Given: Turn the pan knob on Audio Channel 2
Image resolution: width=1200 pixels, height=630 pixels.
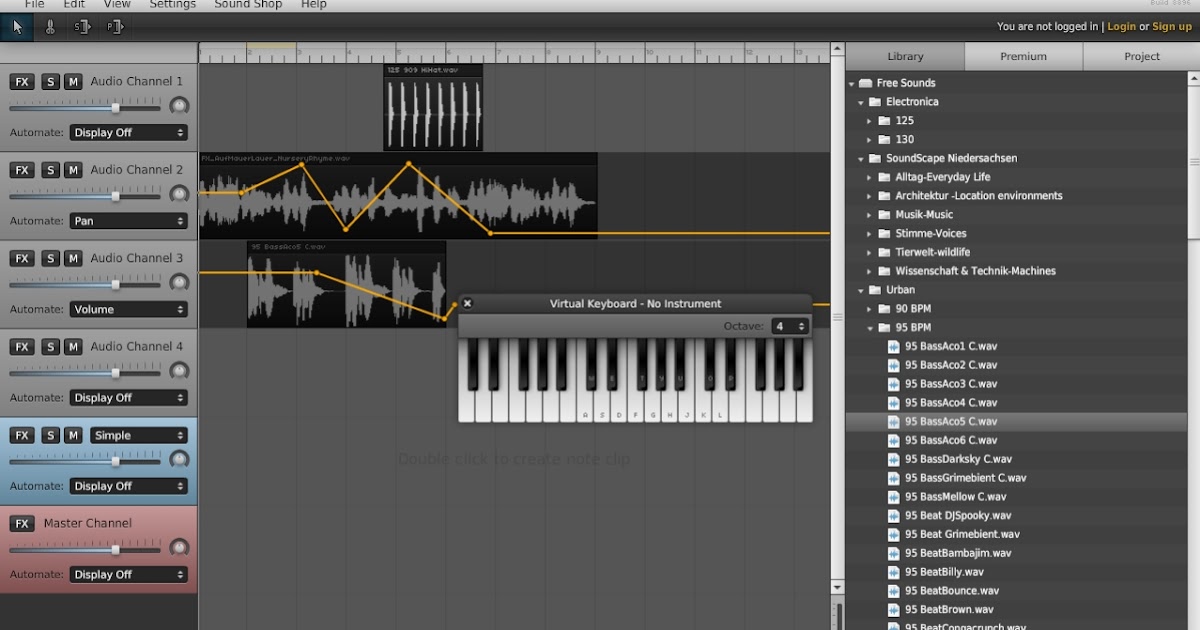Looking at the screenshot, I should coord(178,193).
